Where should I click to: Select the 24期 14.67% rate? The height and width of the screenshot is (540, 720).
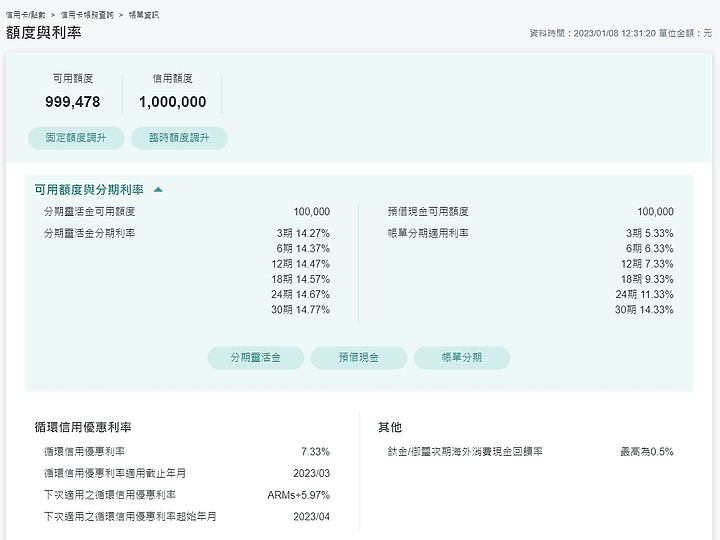coord(300,294)
